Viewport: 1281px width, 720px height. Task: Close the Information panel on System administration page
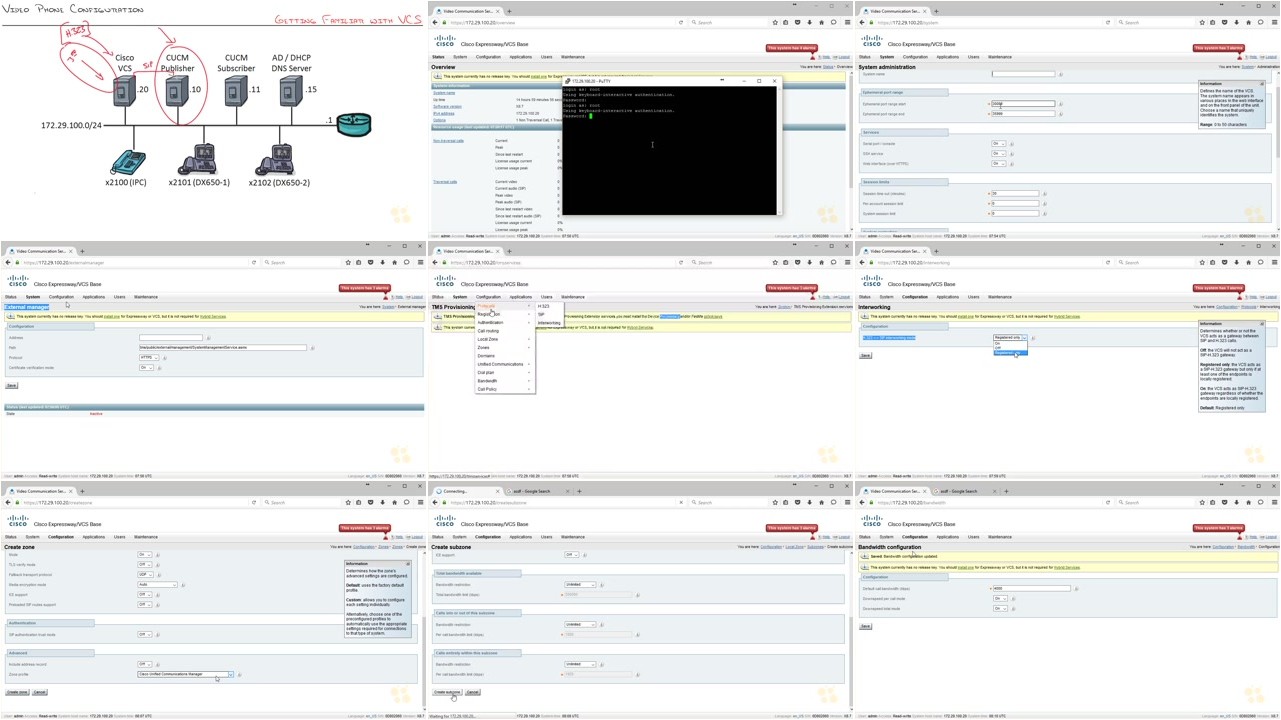tap(1261, 84)
